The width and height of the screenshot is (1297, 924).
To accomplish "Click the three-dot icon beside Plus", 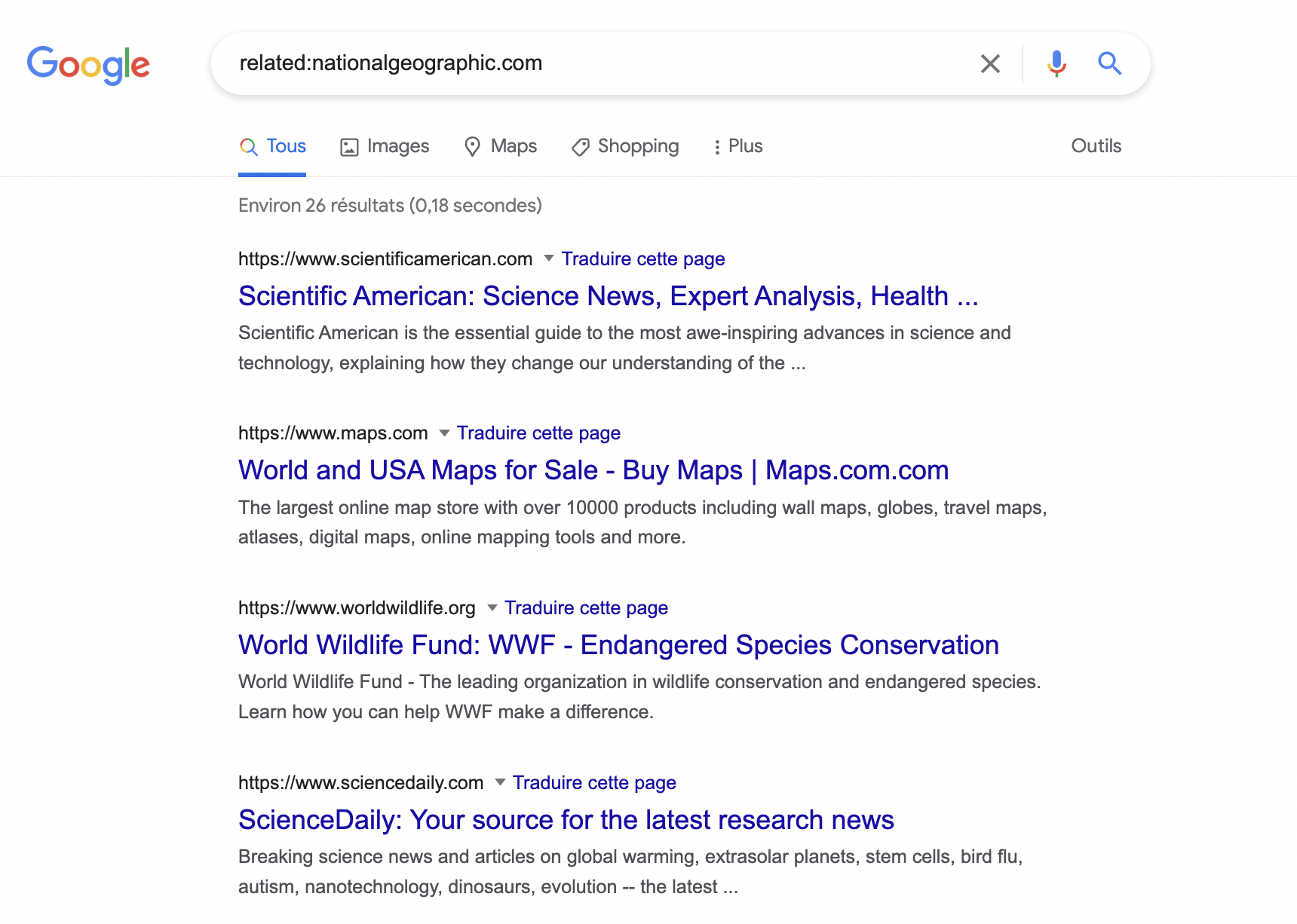I will pos(717,147).
